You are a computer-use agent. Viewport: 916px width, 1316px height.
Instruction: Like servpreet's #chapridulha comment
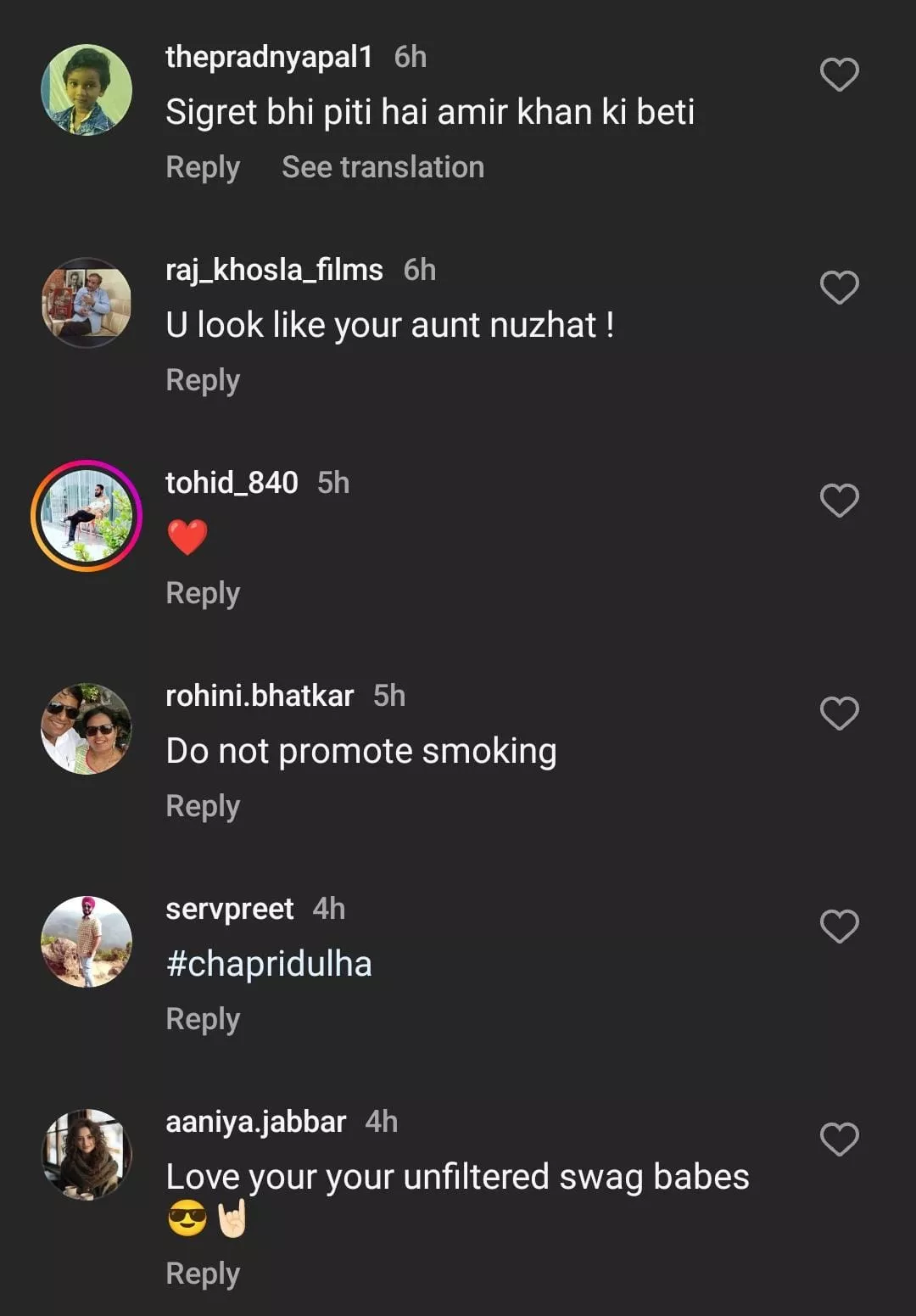(839, 927)
